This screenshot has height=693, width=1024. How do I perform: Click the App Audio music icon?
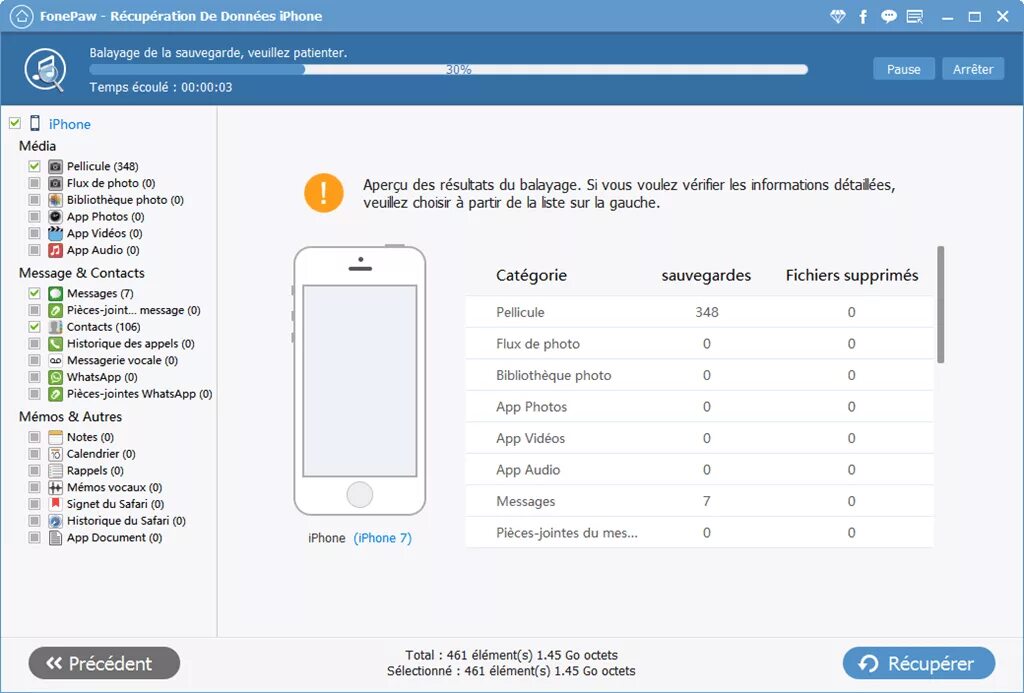click(x=56, y=250)
